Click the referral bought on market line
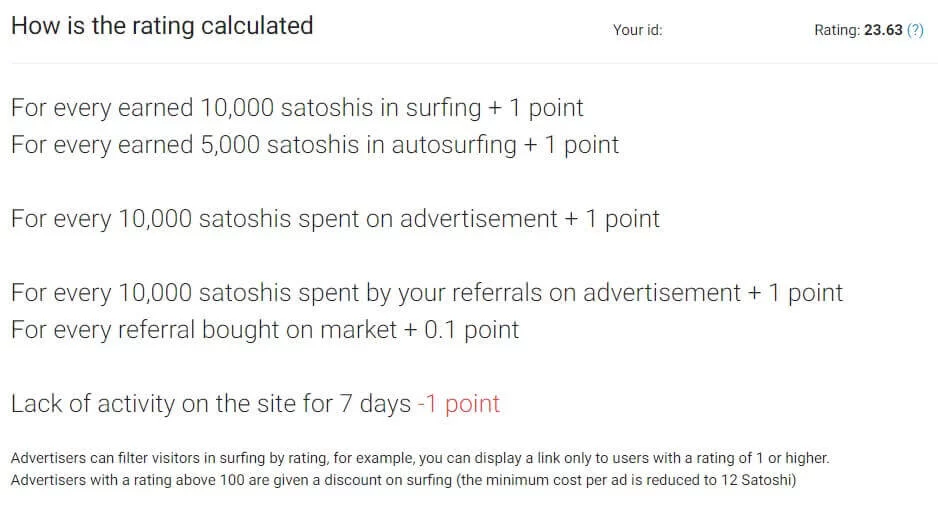Viewport: 938px width, 511px height. click(265, 330)
